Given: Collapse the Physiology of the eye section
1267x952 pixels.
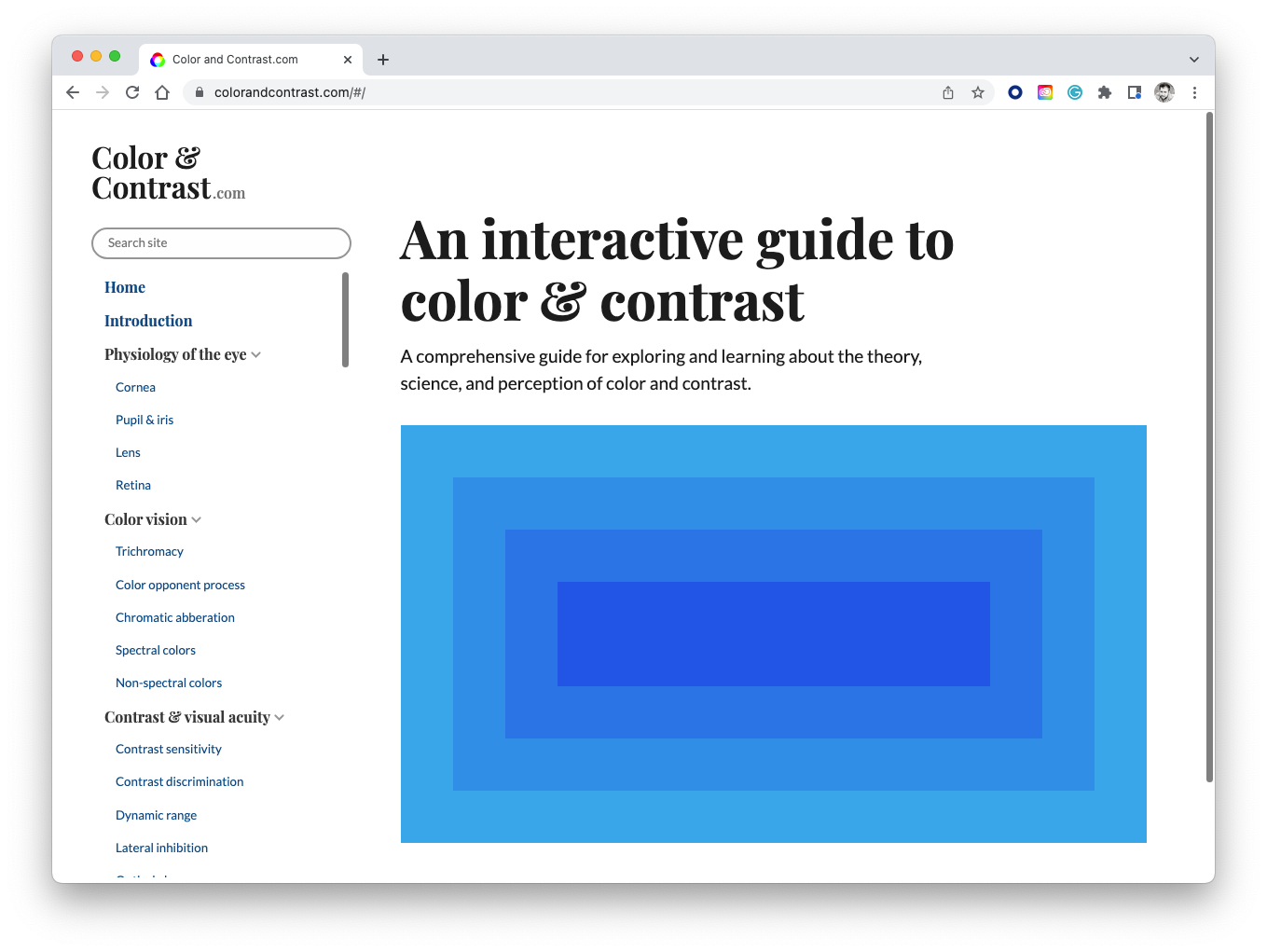Looking at the screenshot, I should coord(257,355).
